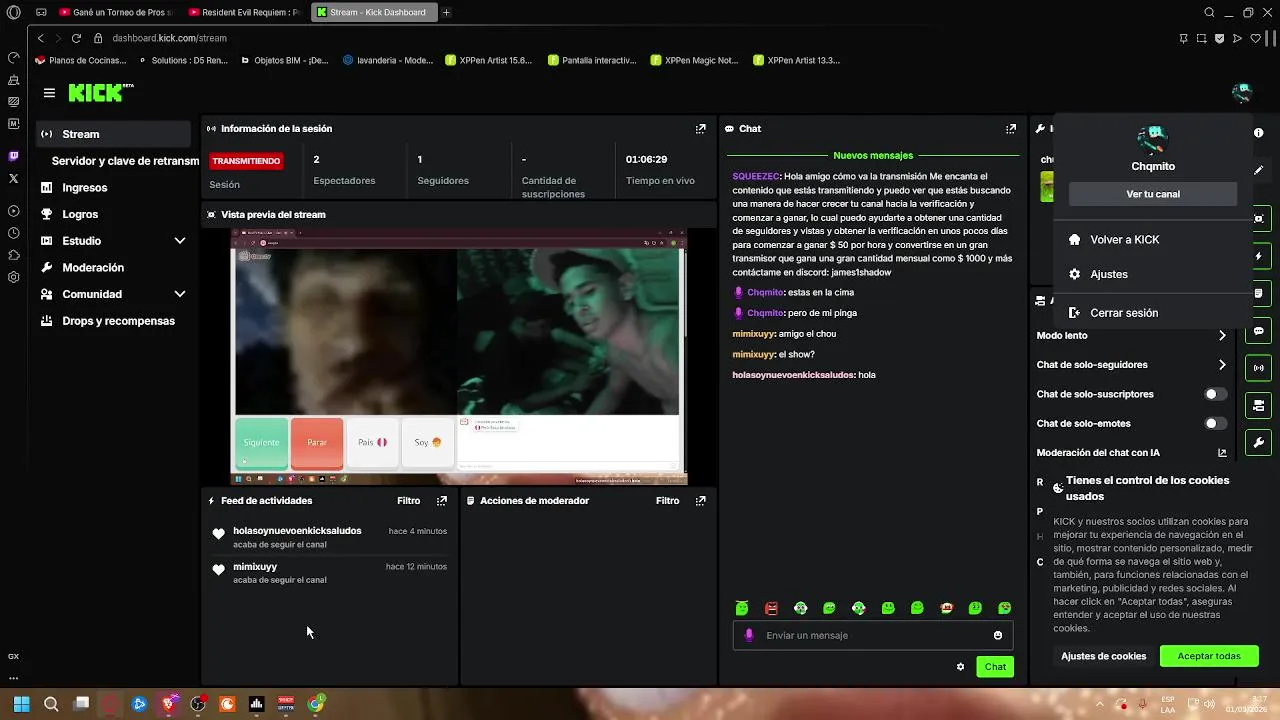Open browser sidebar history clock icon
Viewport: 1280px width, 720px height.
(13, 233)
